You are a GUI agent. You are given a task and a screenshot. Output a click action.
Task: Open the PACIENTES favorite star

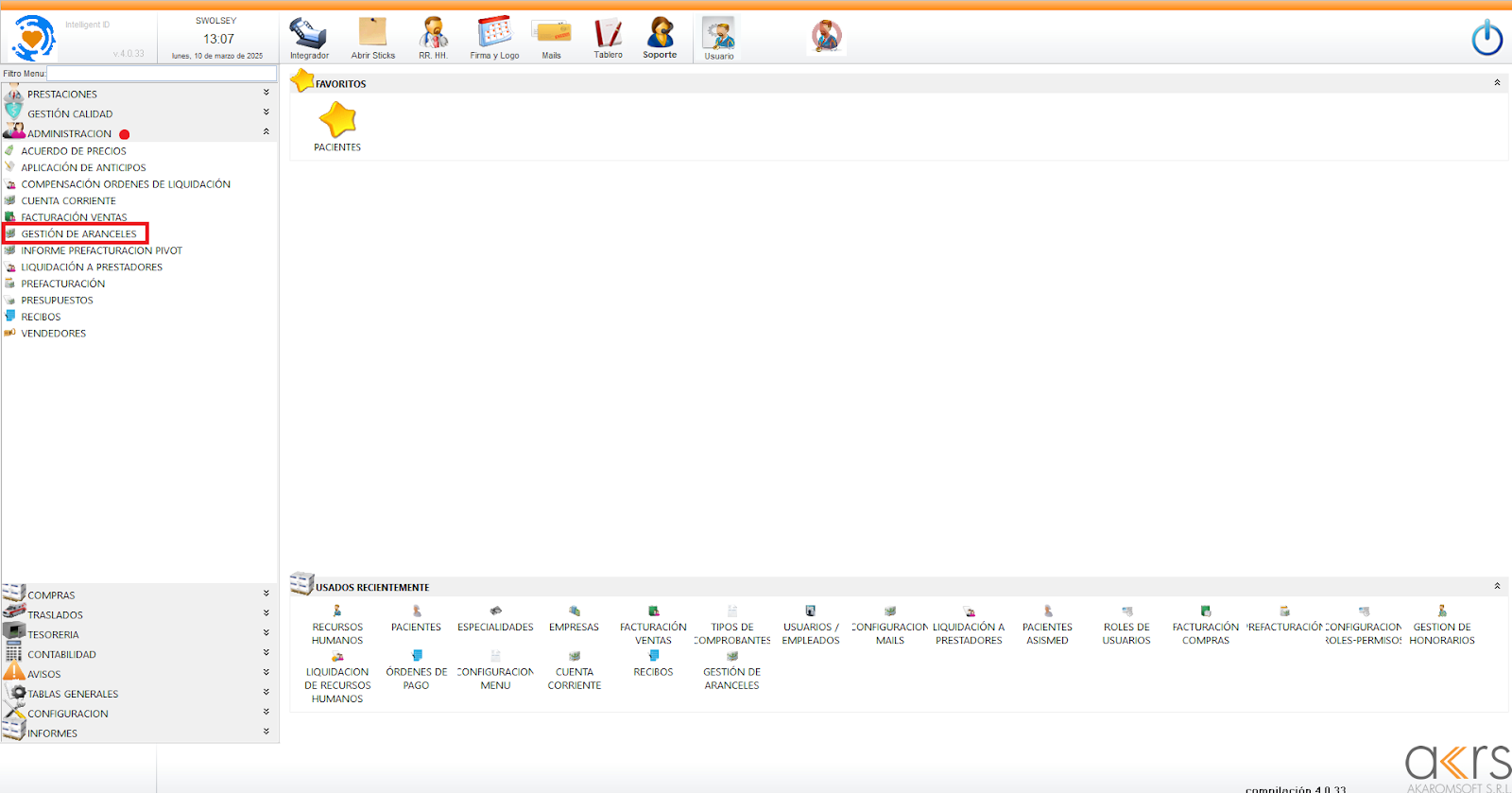(337, 122)
